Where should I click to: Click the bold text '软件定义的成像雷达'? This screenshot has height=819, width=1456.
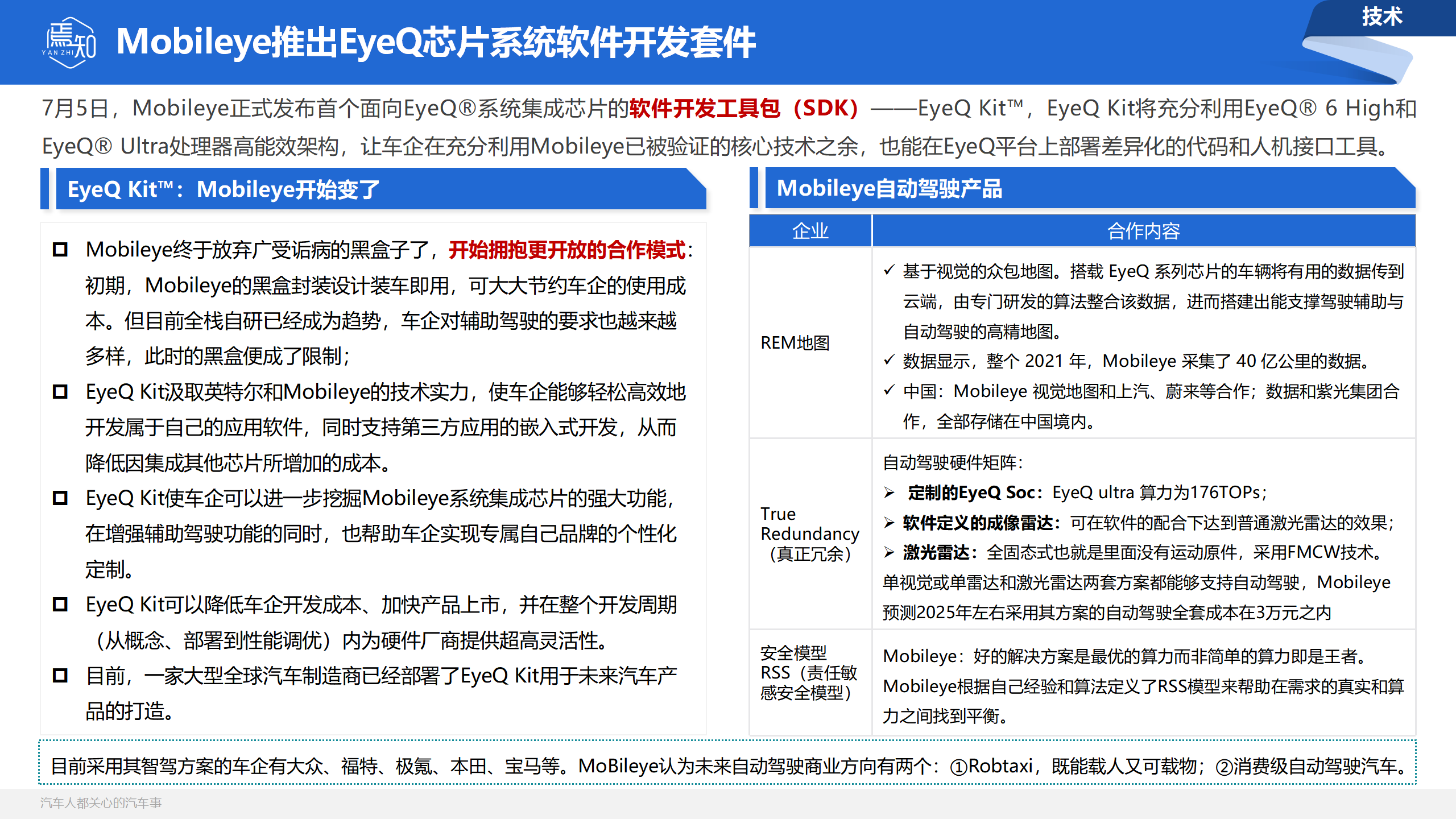(x=978, y=523)
